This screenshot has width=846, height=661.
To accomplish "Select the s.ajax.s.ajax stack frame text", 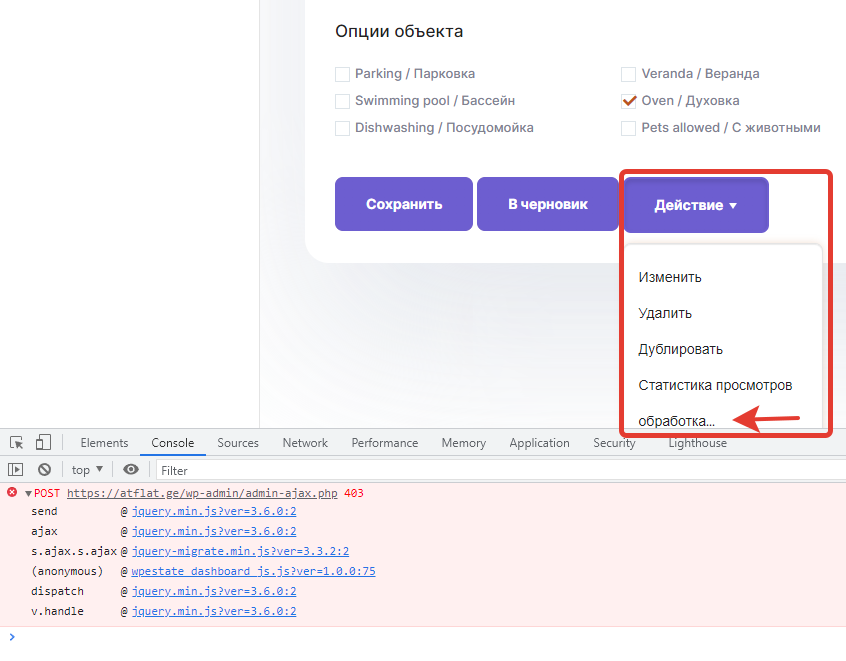I will click(74, 551).
